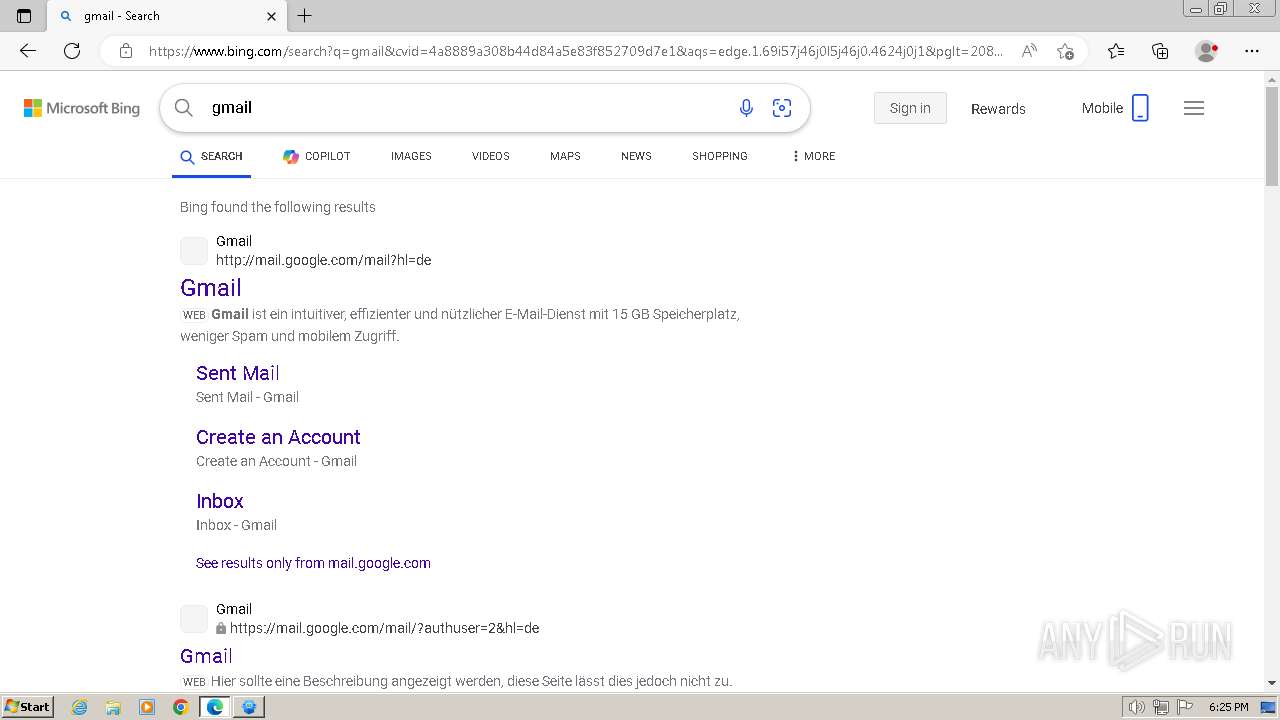Click the http://mail.google.com/mail?hl=de URL text

coord(324,260)
